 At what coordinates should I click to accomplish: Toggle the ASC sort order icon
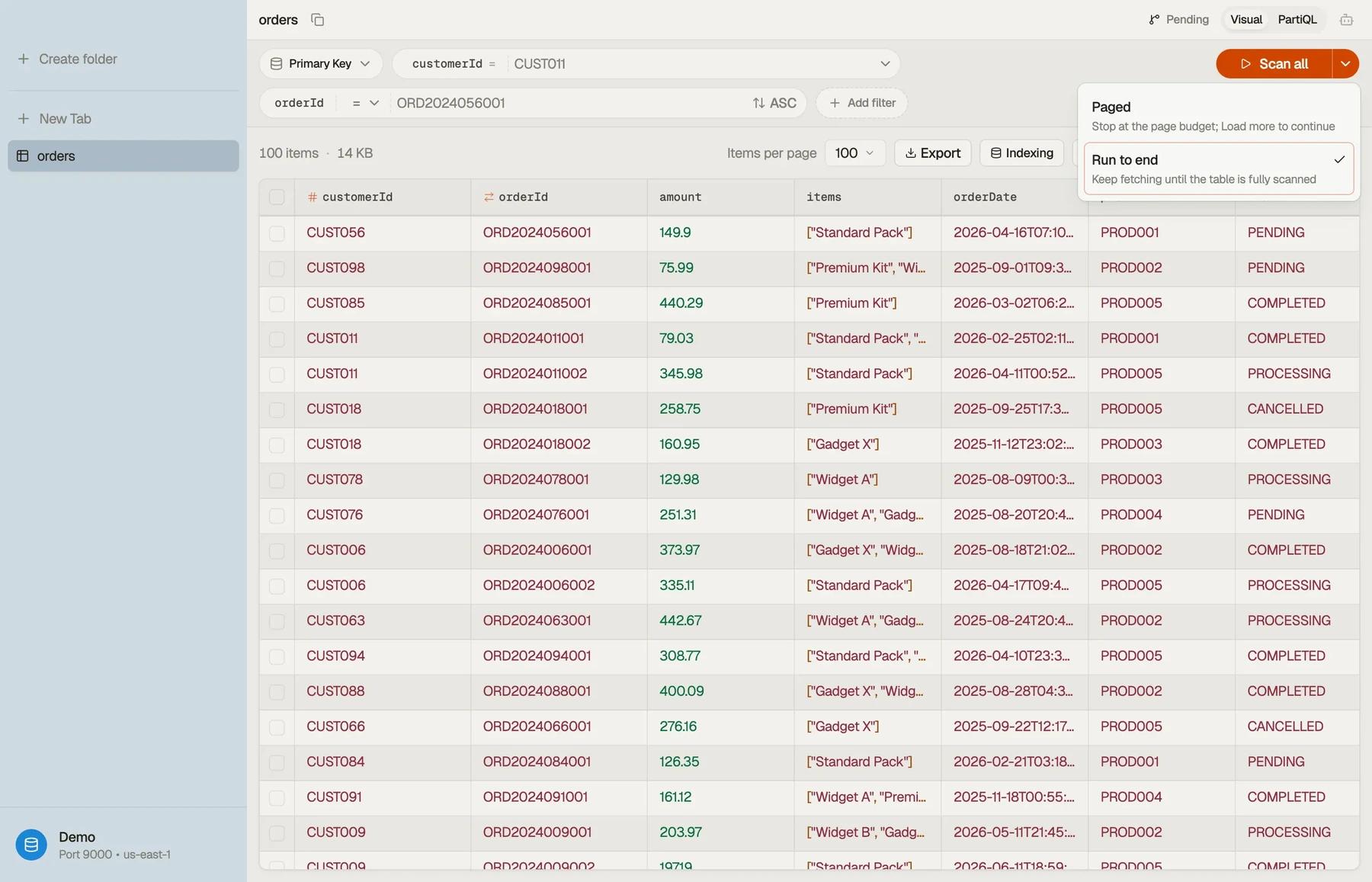pos(758,103)
